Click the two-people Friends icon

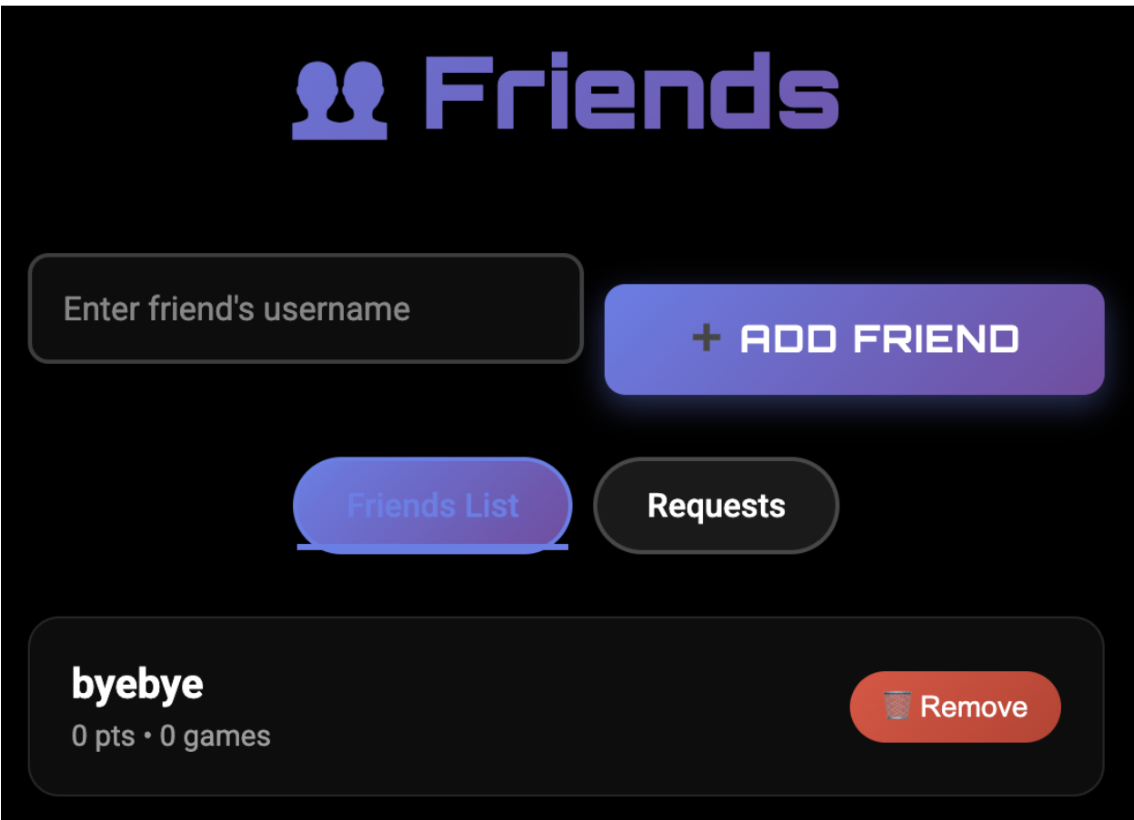click(x=339, y=100)
